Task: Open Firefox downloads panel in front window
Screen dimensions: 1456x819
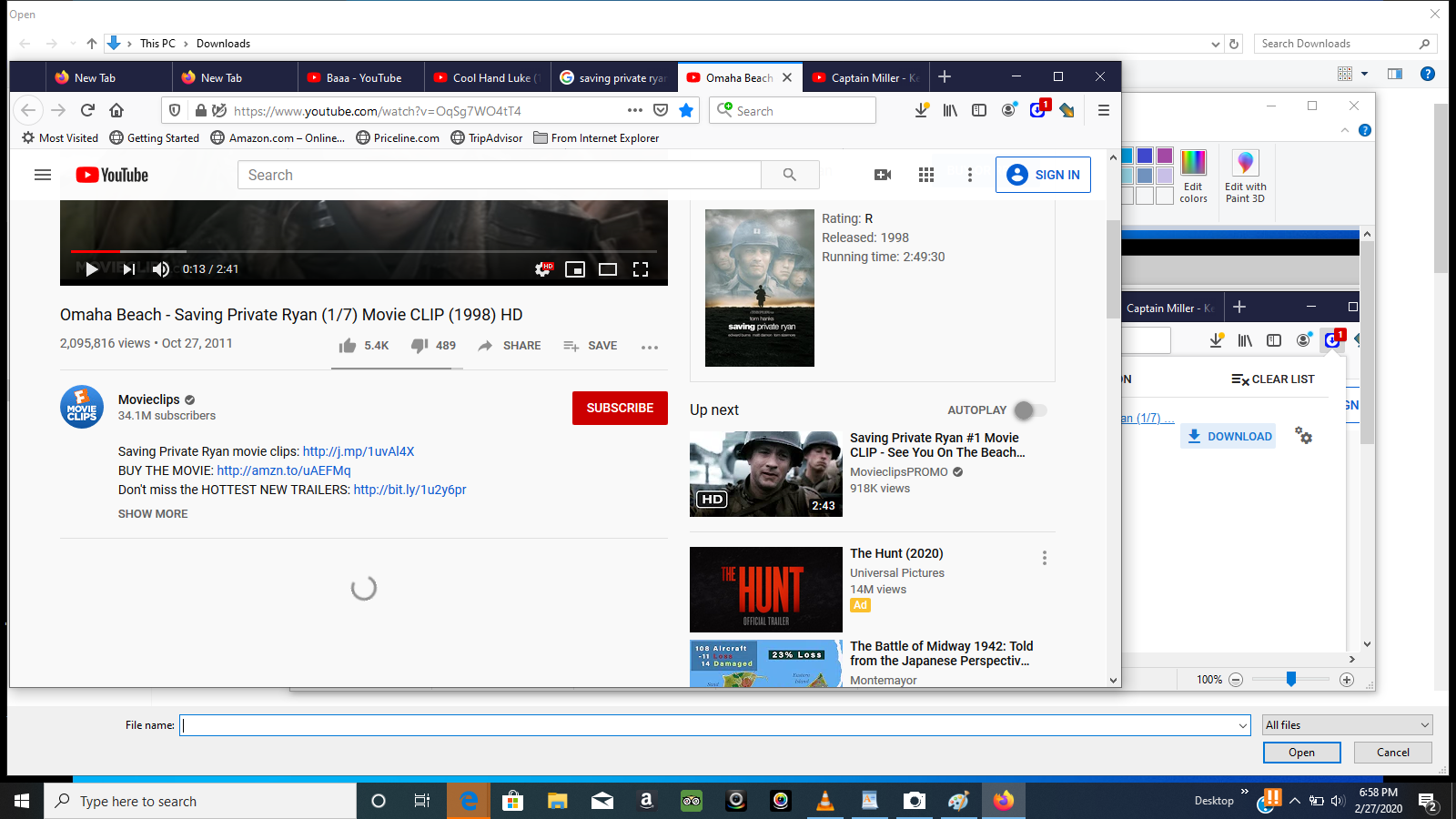Action: point(922,110)
